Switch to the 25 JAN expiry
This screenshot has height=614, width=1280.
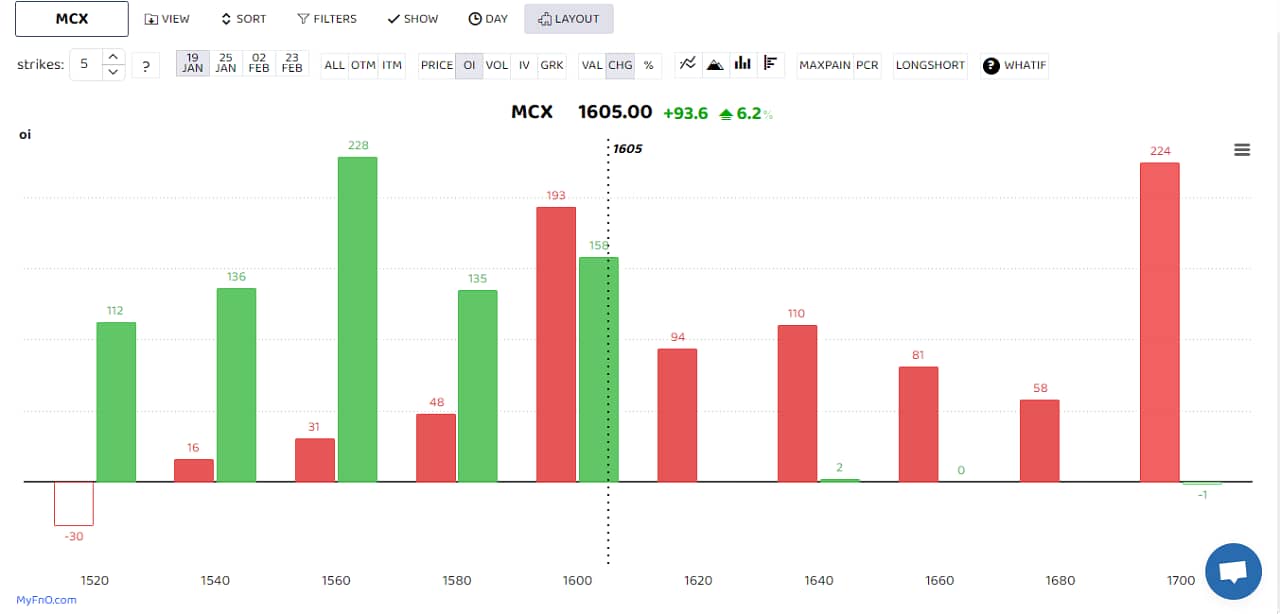point(225,64)
